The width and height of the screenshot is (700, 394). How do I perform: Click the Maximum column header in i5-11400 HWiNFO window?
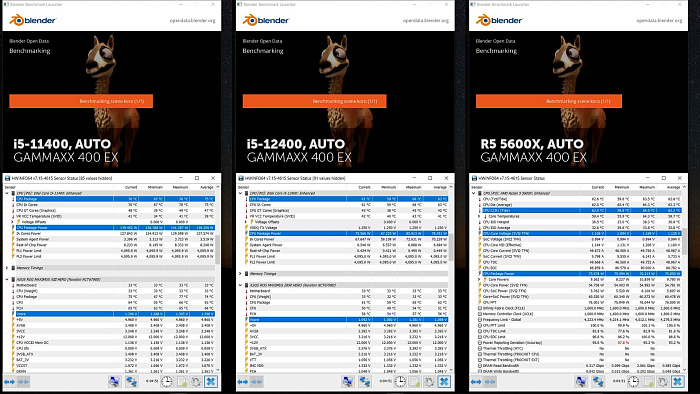(x=180, y=187)
